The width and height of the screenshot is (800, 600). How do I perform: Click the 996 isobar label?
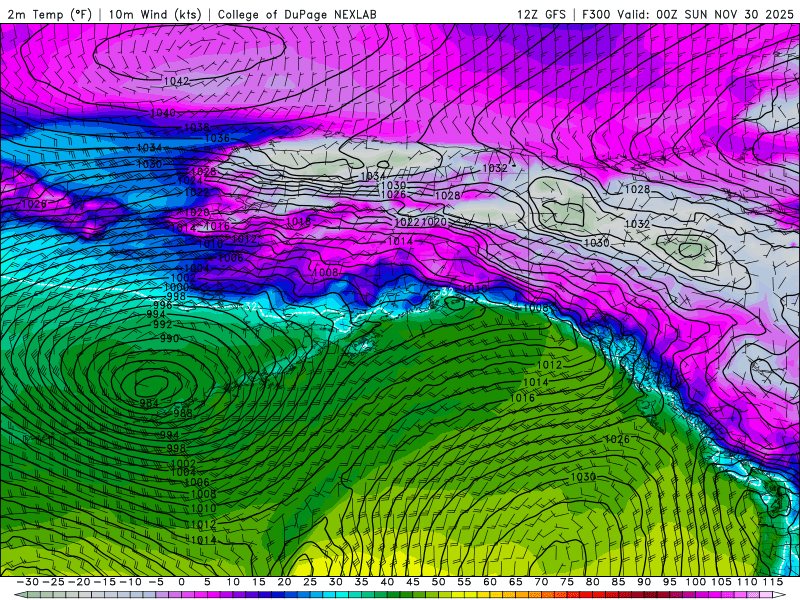[163, 305]
